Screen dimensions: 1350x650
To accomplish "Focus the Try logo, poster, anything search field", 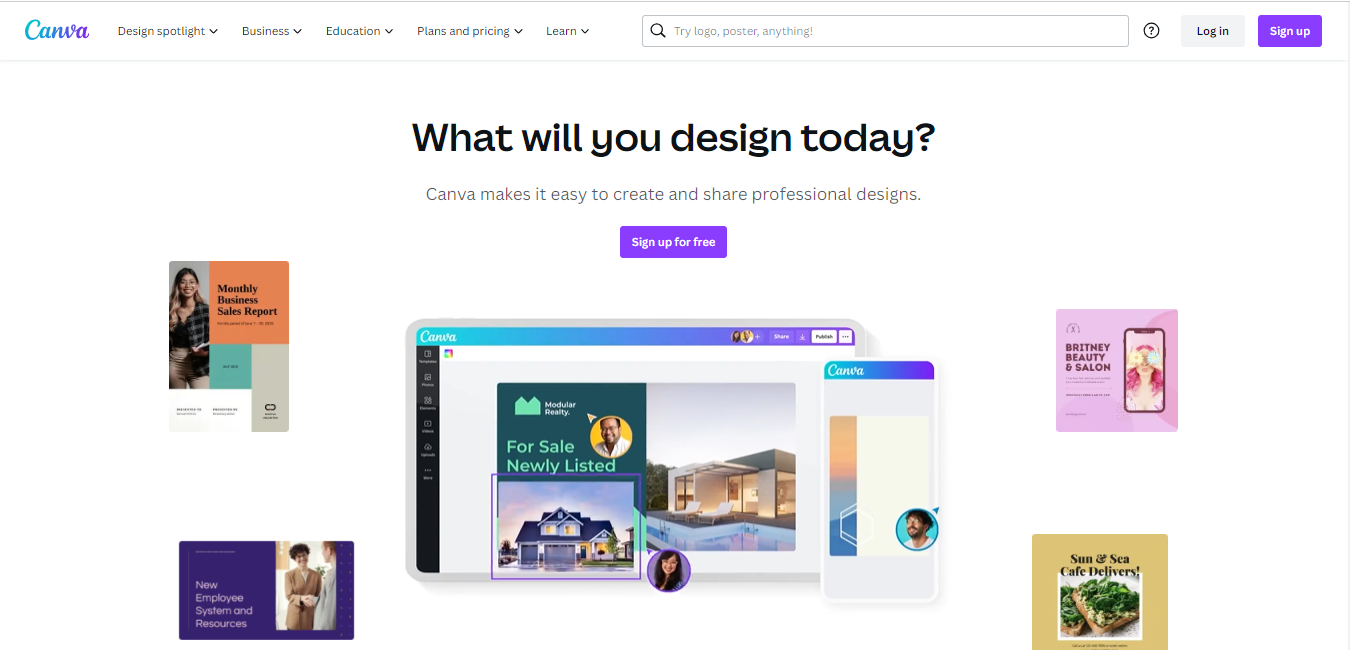I will tap(885, 31).
